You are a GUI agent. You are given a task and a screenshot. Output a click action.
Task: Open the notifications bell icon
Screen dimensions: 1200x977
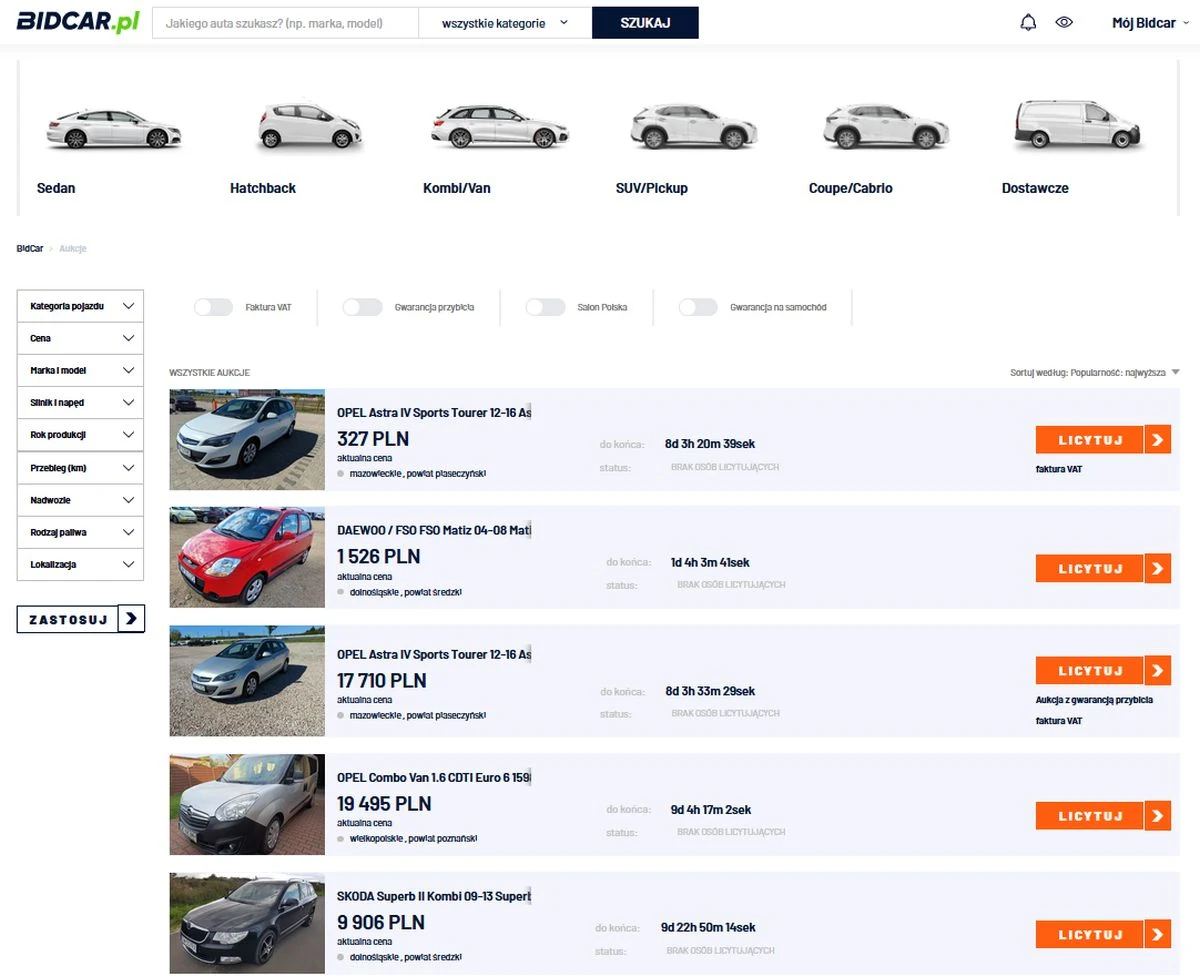pos(1028,23)
